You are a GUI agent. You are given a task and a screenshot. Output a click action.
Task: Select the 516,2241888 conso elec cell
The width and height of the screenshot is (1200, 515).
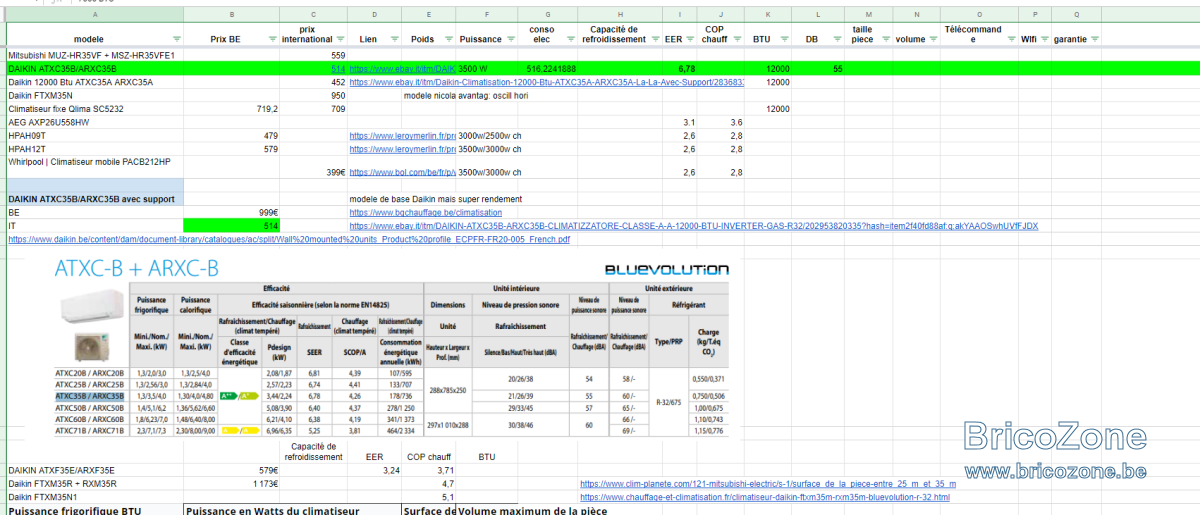coord(546,68)
